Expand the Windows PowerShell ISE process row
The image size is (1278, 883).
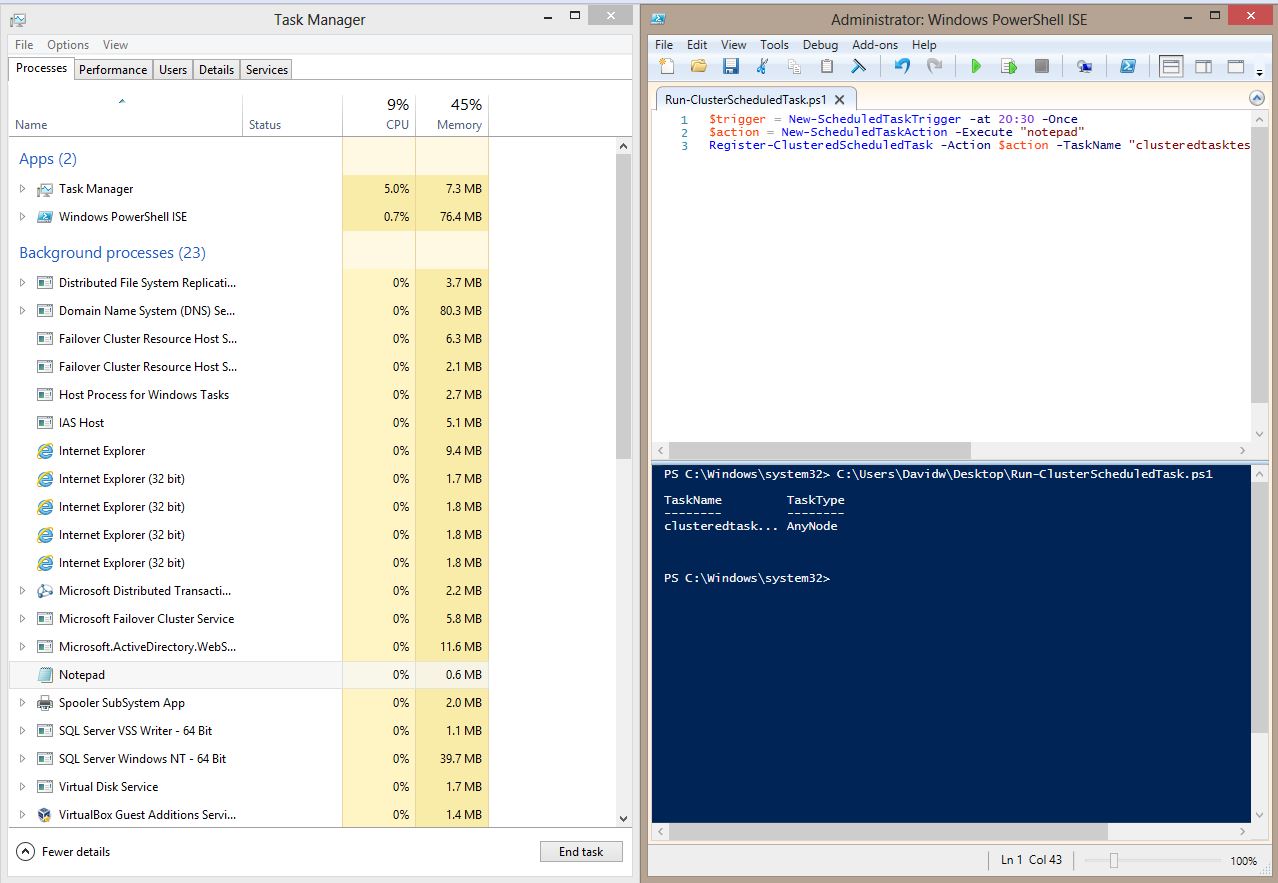(23, 217)
